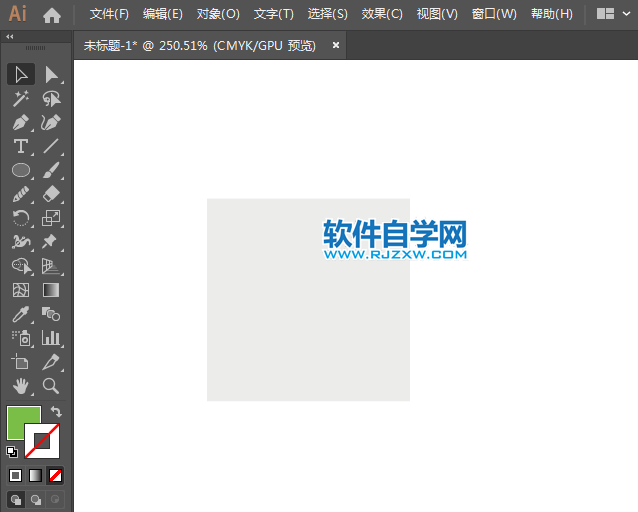Viewport: 638px width, 512px height.
Task: Activate the Artboard tool
Action: pyautogui.click(x=21, y=362)
